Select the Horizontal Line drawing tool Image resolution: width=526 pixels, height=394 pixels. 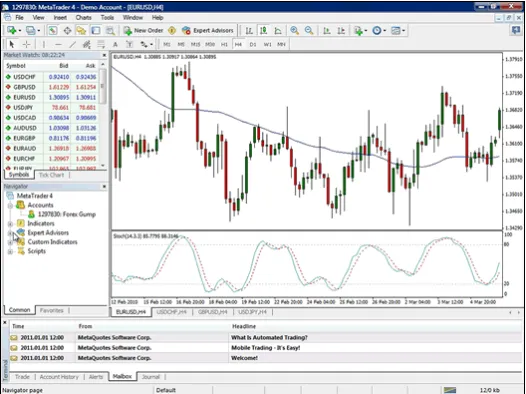pos(58,44)
